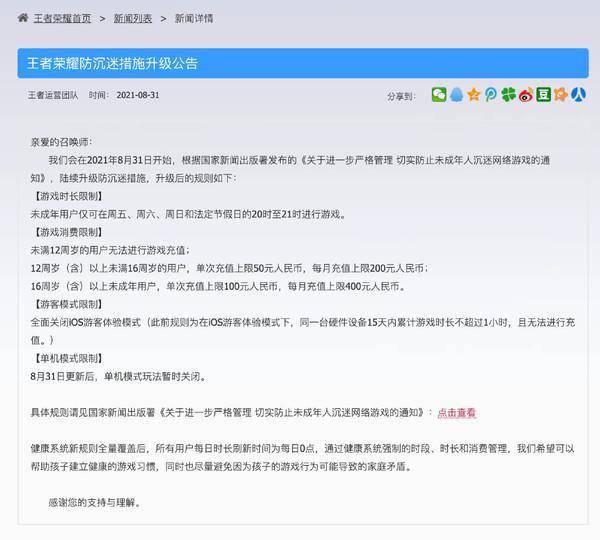
Task: Click line about 20时至21时 game hours
Action: [x=188, y=214]
